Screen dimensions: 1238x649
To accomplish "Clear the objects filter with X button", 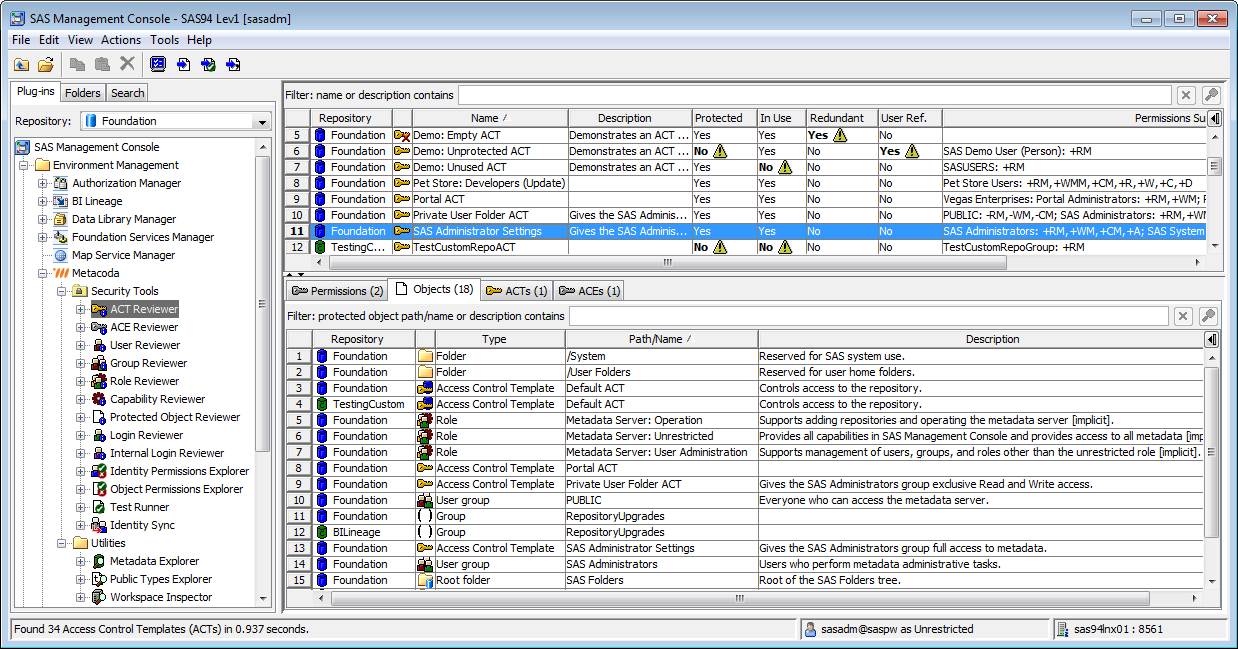I will point(1183,316).
